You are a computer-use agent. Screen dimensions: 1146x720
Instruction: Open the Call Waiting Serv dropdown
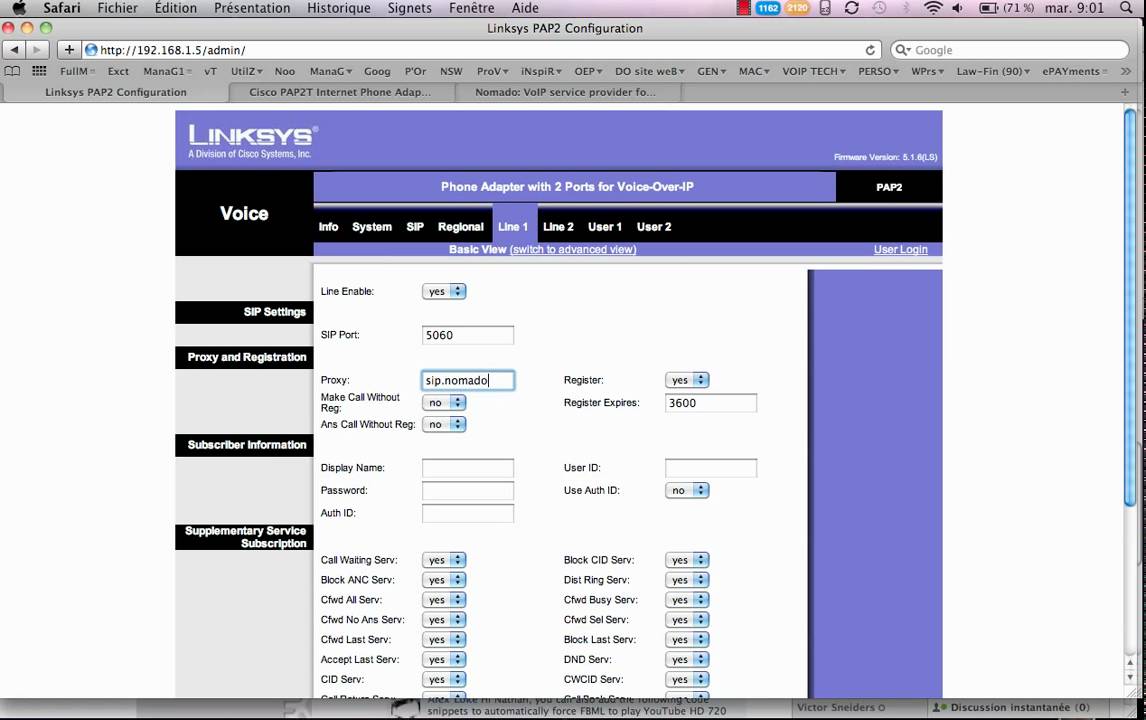point(444,560)
